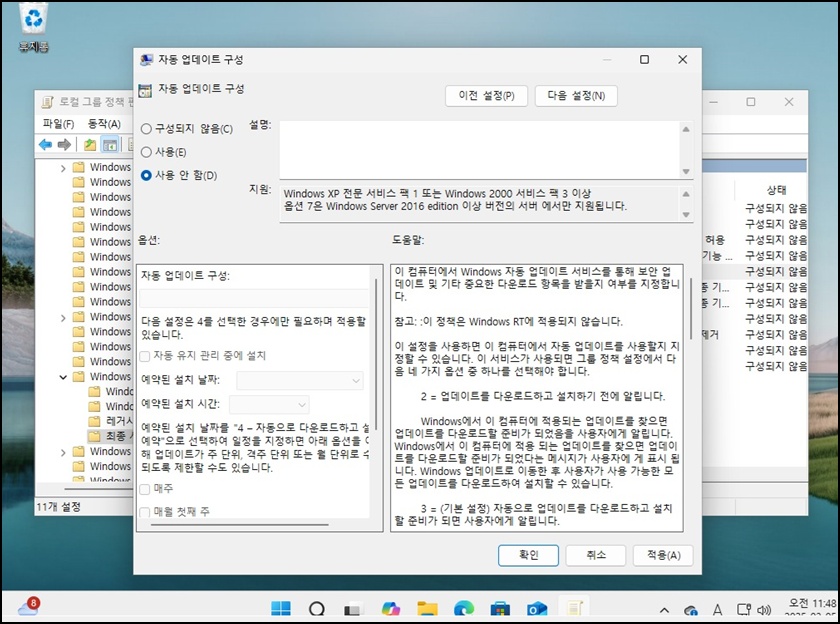
Task: Show hidden system tray icons
Action: coord(664,610)
